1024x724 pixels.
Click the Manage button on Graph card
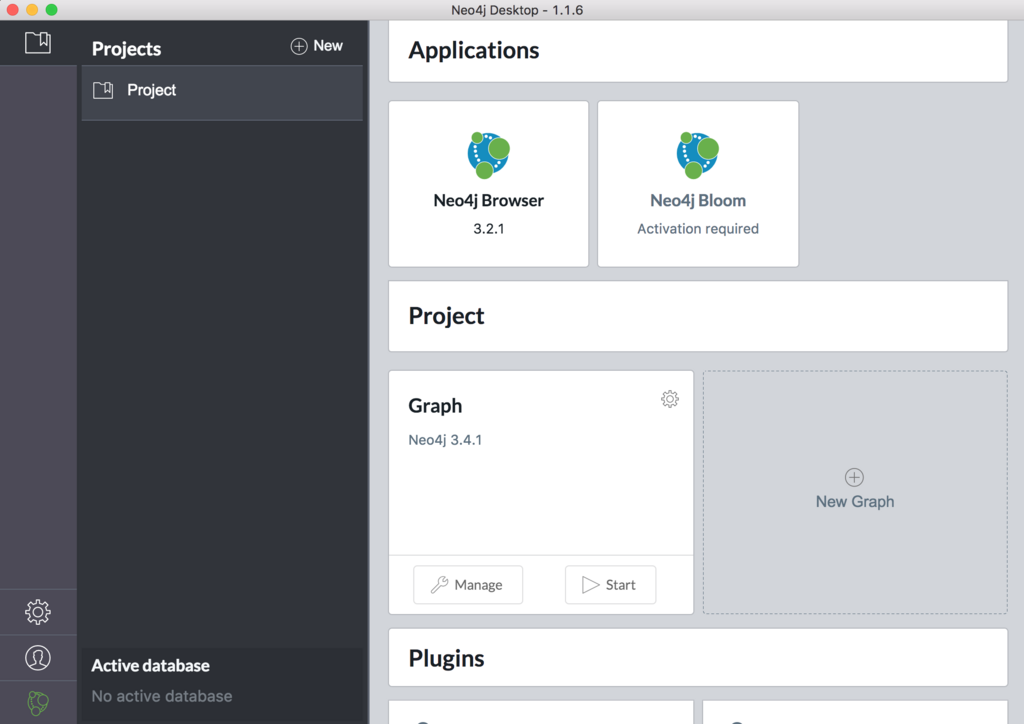[468, 584]
